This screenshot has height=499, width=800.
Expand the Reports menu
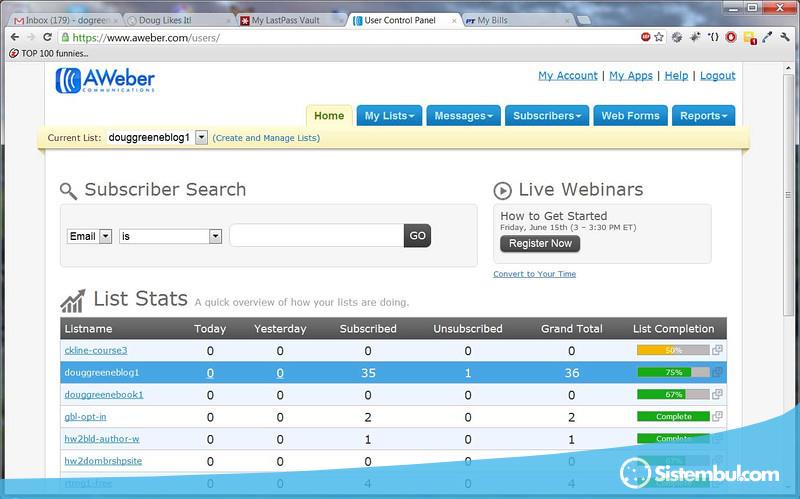point(704,116)
